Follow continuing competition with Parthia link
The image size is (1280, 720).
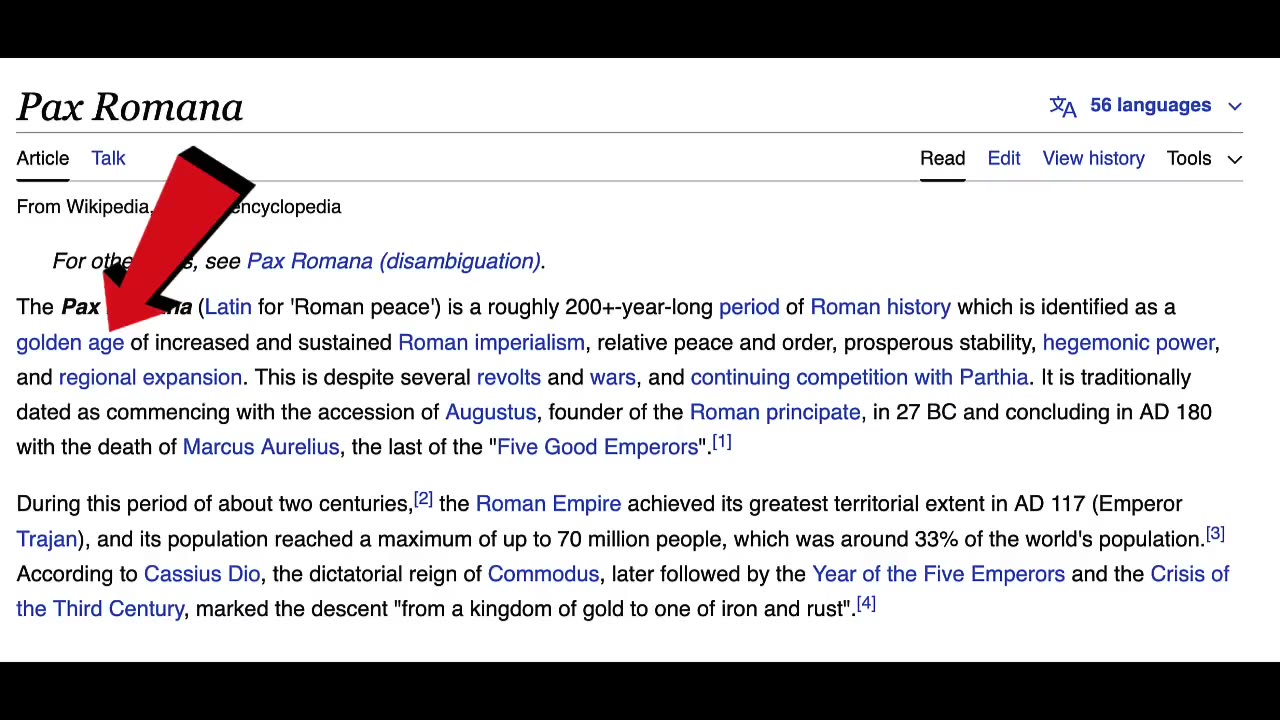click(x=859, y=377)
